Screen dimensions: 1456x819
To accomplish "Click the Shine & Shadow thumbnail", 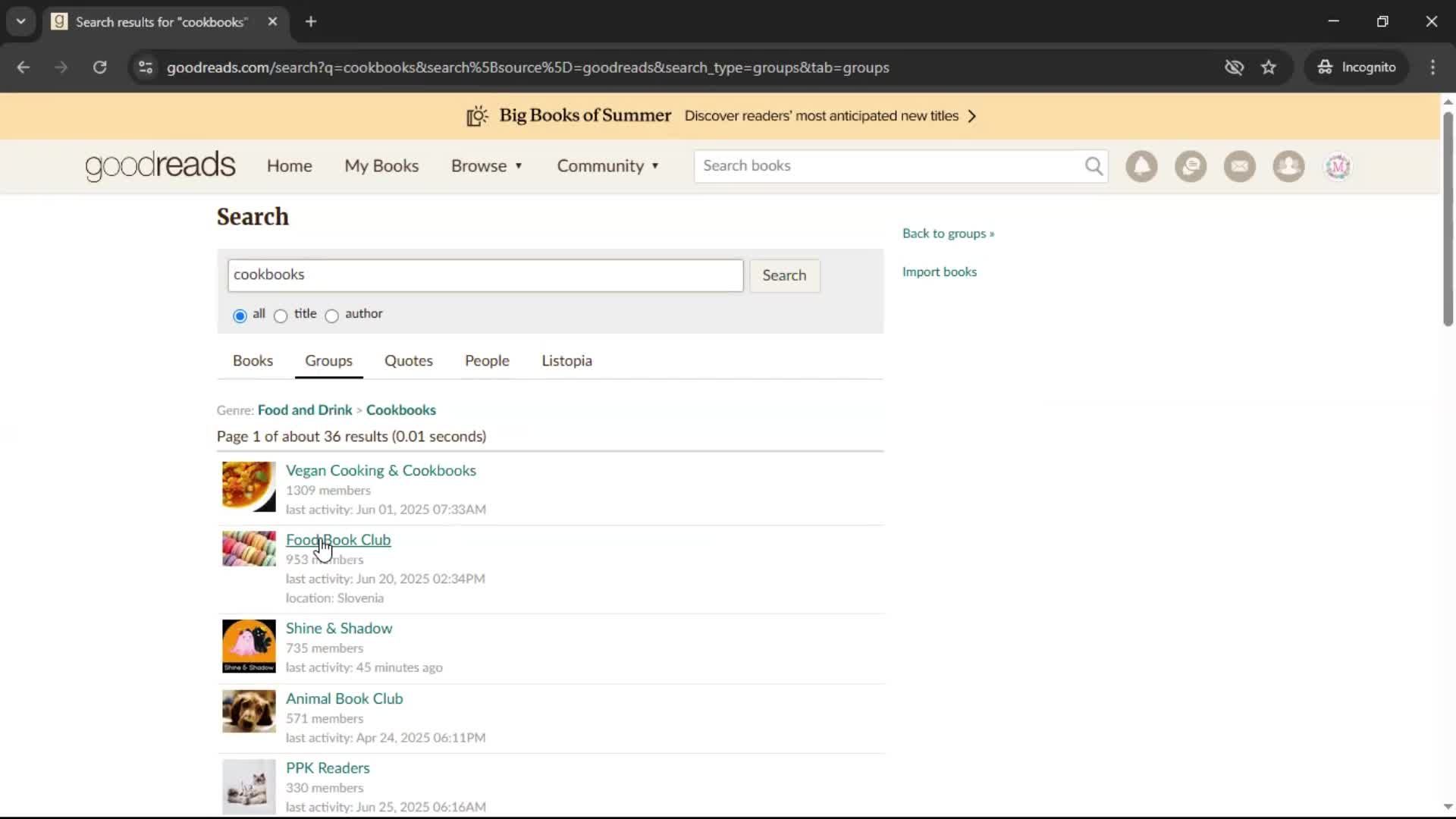I will coord(249,646).
